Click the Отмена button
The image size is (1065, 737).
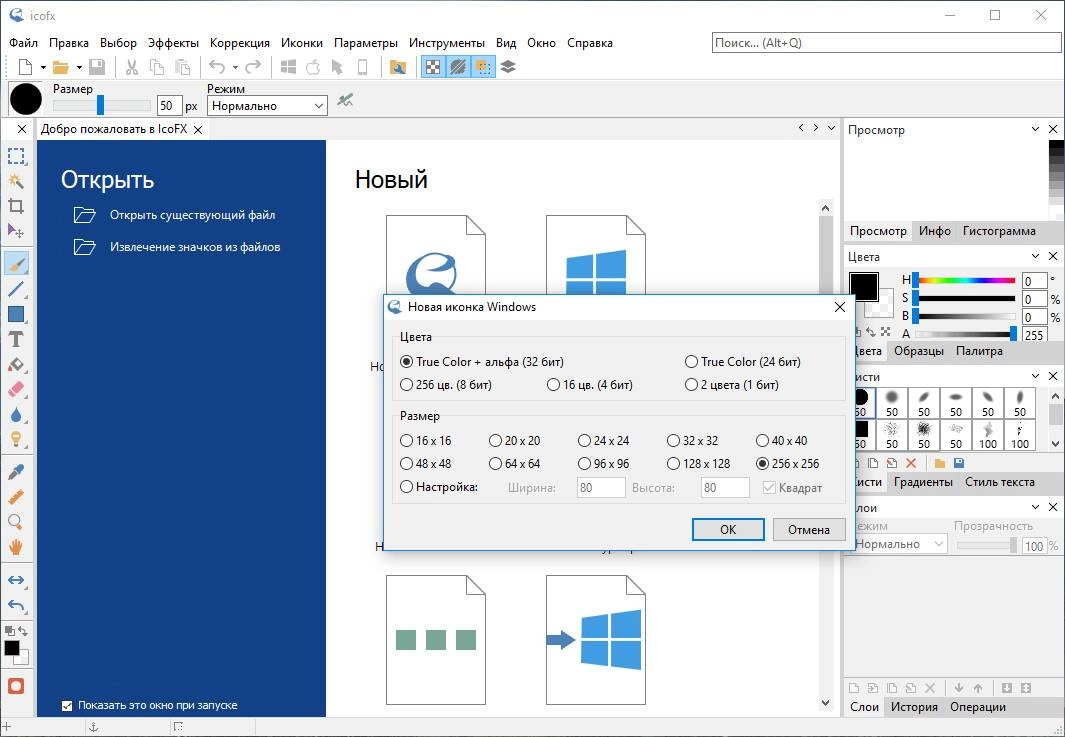[x=809, y=530]
